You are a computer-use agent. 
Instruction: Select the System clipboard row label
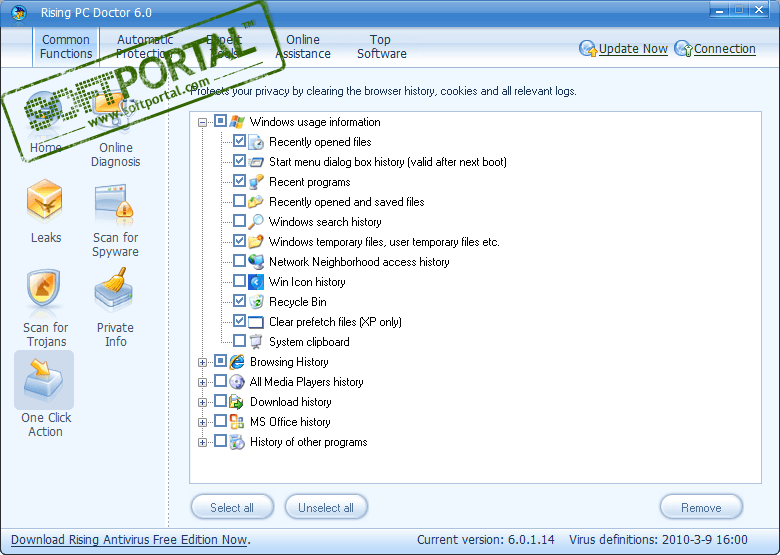tap(309, 342)
